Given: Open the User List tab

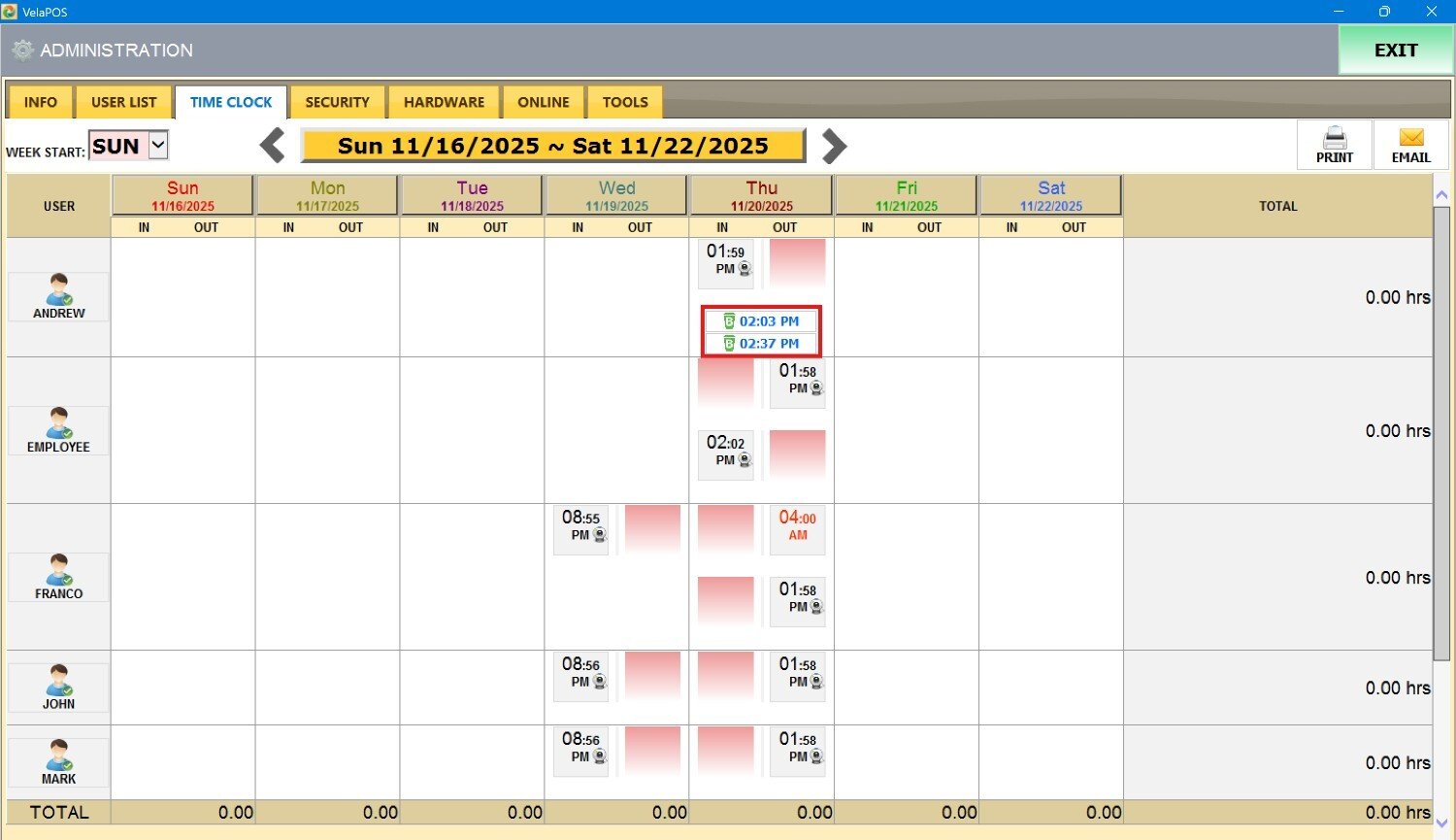Looking at the screenshot, I should pyautogui.click(x=123, y=102).
